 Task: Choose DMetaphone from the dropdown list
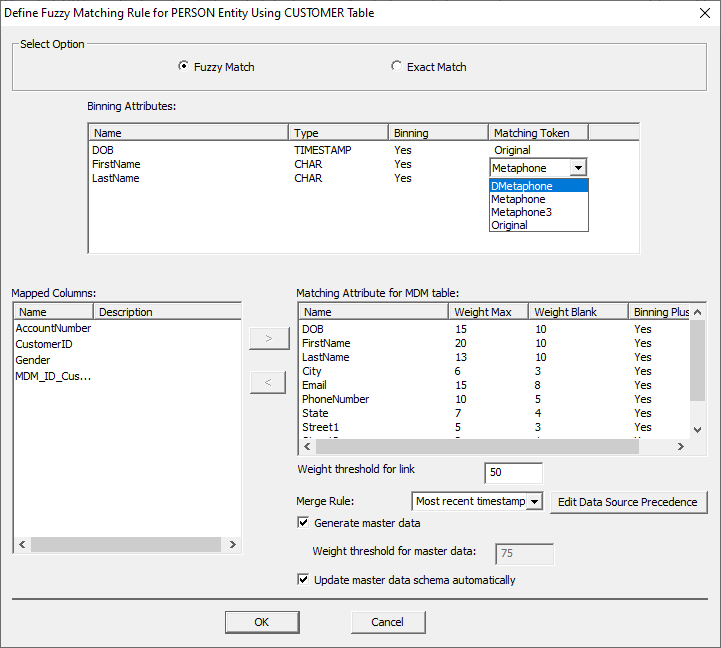pyautogui.click(x=538, y=186)
